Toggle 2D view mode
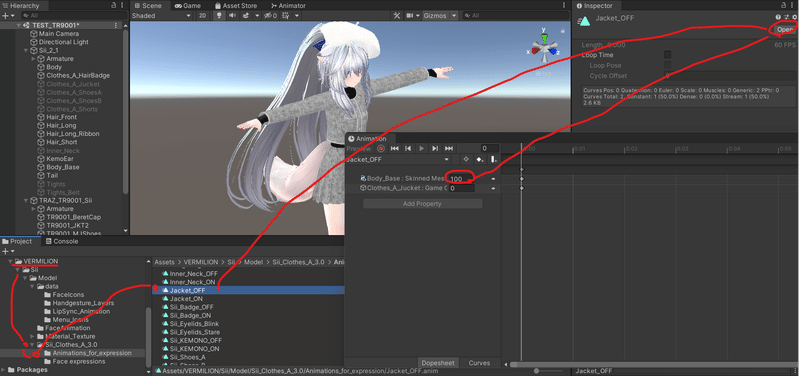 click(203, 16)
